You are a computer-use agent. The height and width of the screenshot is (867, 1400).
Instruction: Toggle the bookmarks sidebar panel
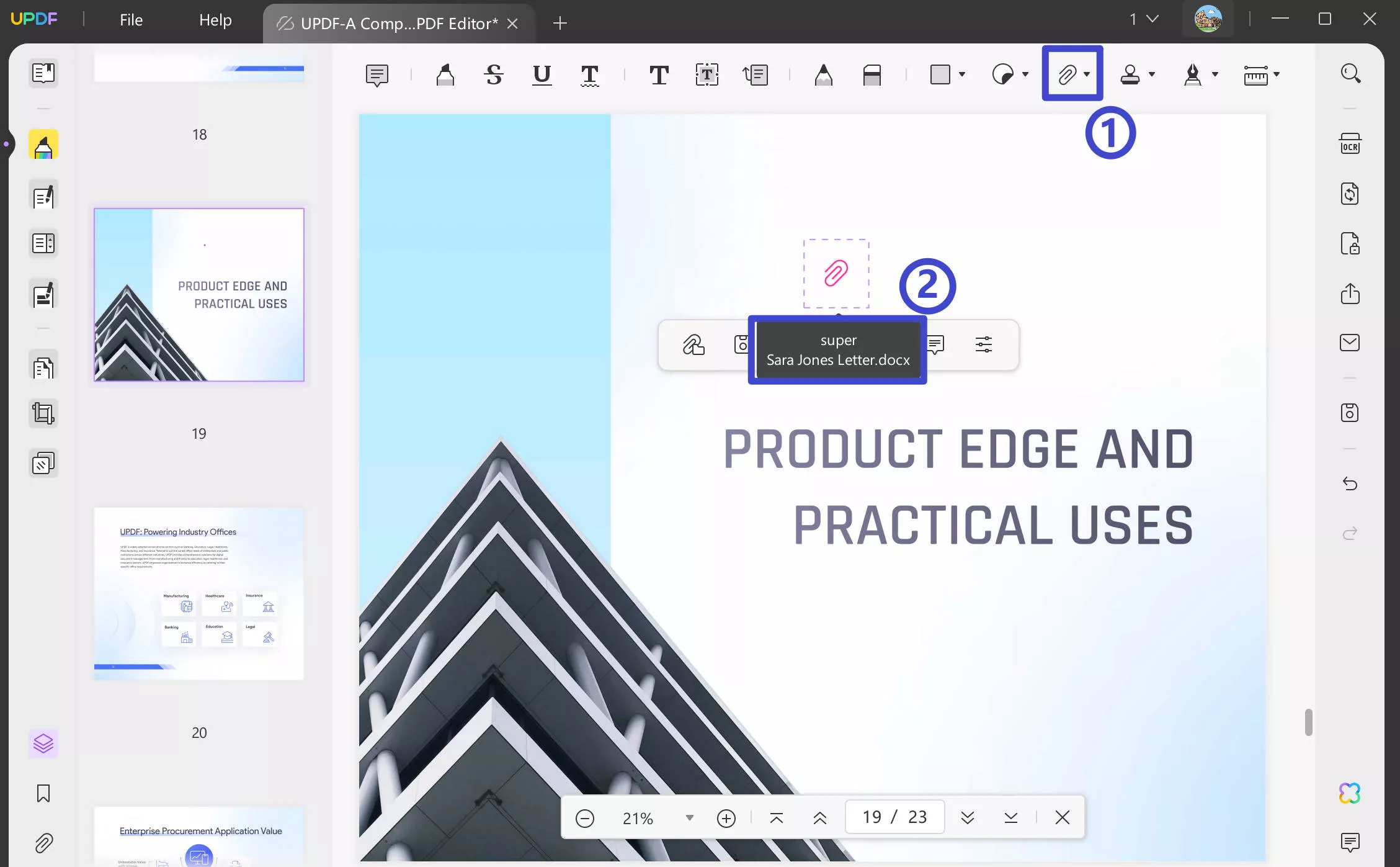pos(43,793)
